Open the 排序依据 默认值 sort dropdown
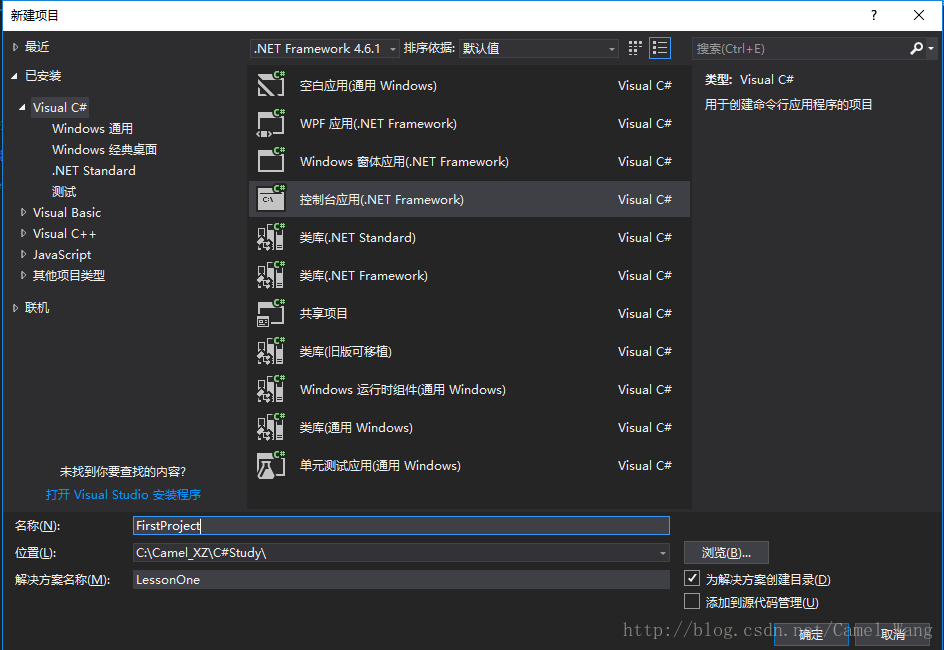 (539, 48)
